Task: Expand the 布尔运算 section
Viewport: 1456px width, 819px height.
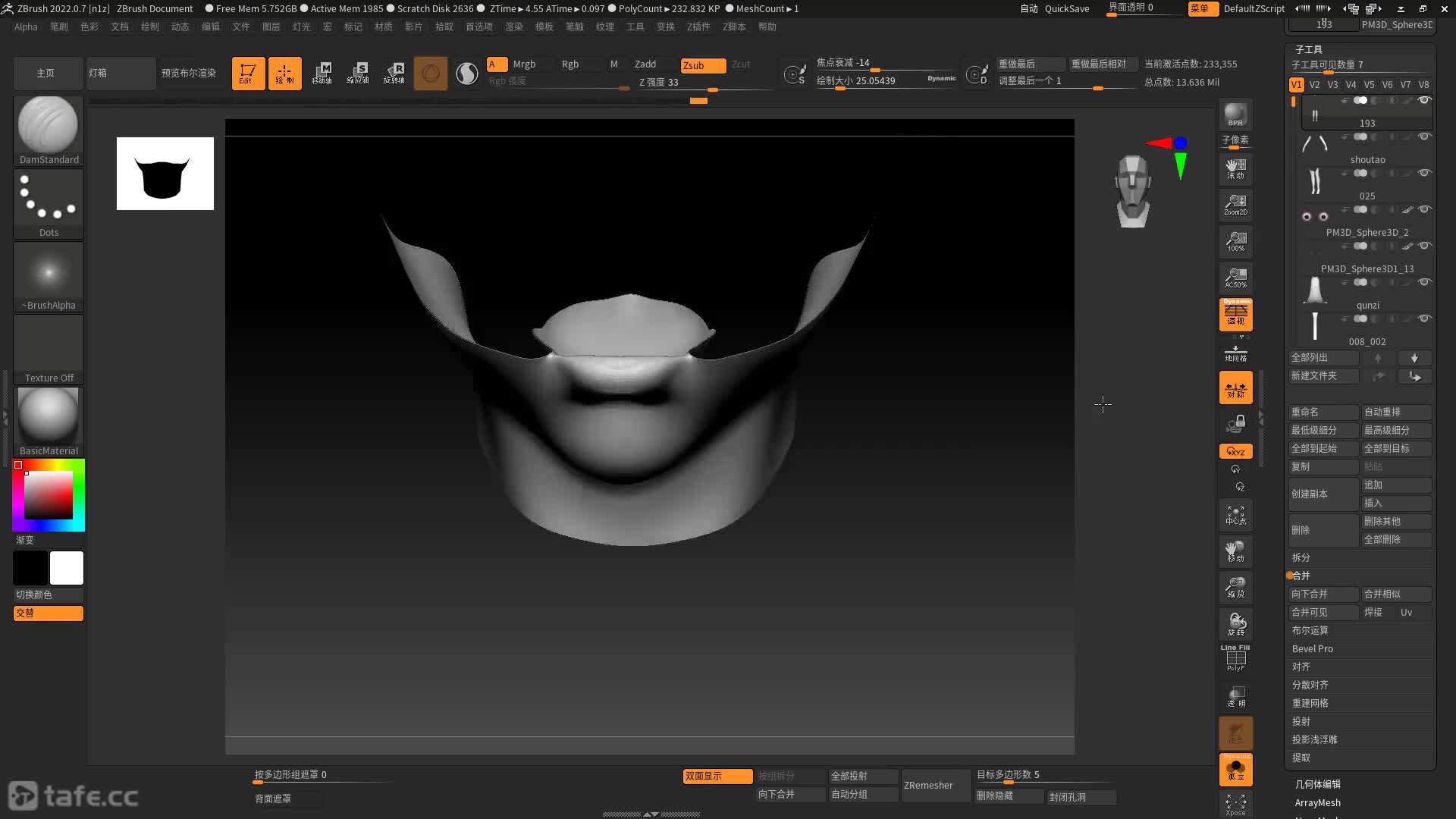Action: 1310,630
